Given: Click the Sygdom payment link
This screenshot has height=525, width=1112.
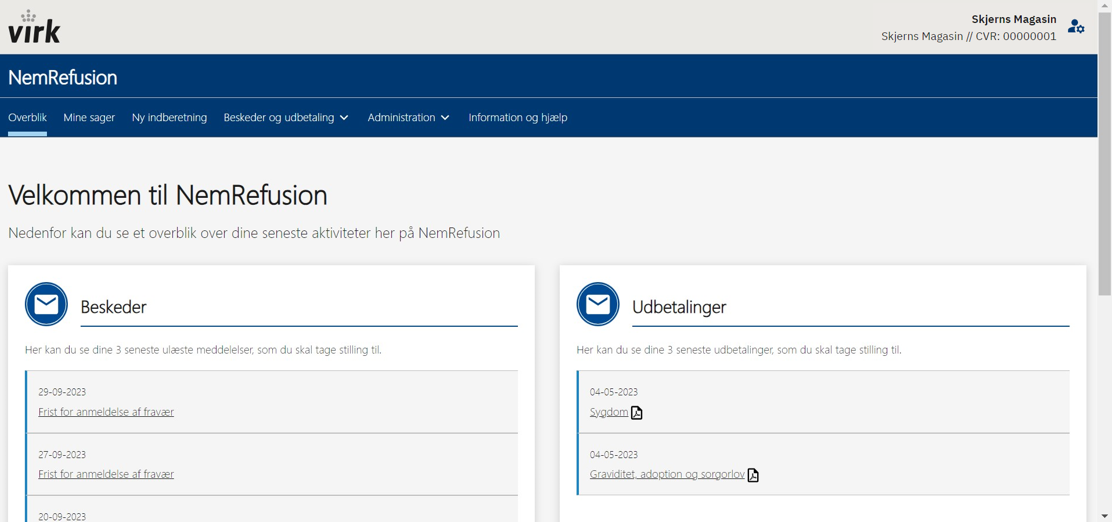Looking at the screenshot, I should [x=608, y=412].
